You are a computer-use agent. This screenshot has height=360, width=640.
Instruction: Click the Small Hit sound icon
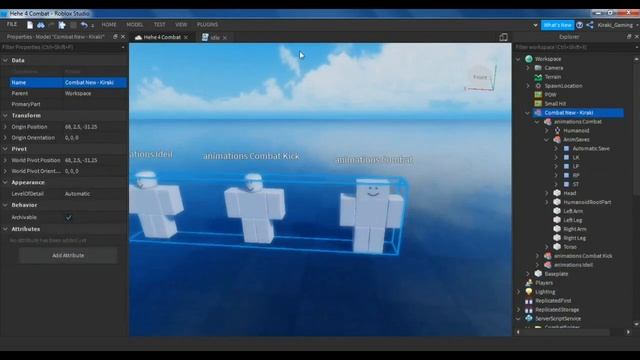[x=538, y=104]
